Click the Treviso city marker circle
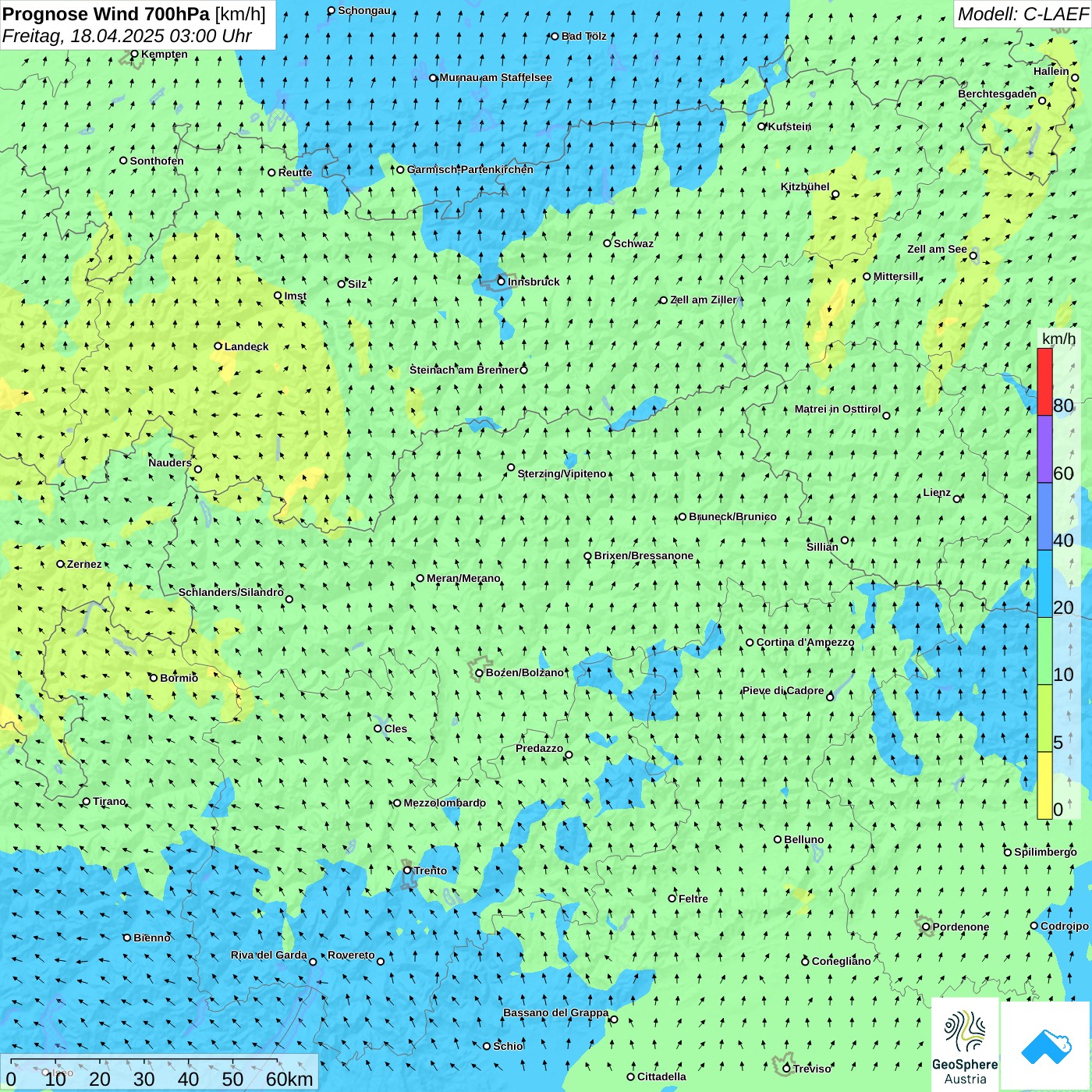1092x1092 pixels. click(786, 1069)
